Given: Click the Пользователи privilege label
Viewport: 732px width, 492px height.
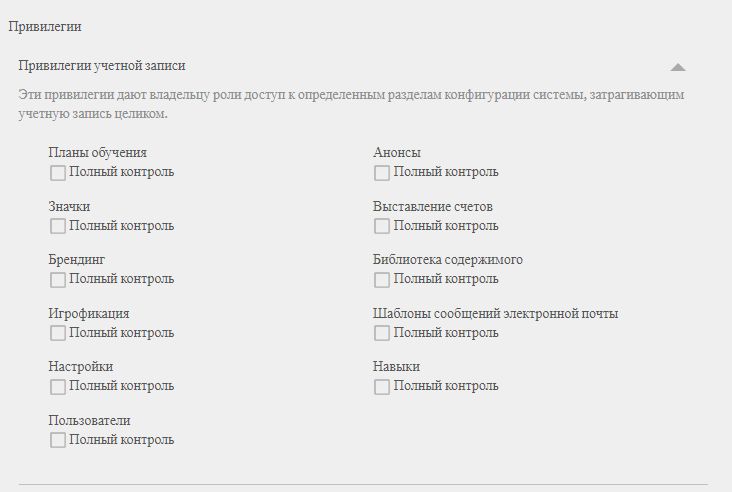Looking at the screenshot, I should click(x=89, y=421).
